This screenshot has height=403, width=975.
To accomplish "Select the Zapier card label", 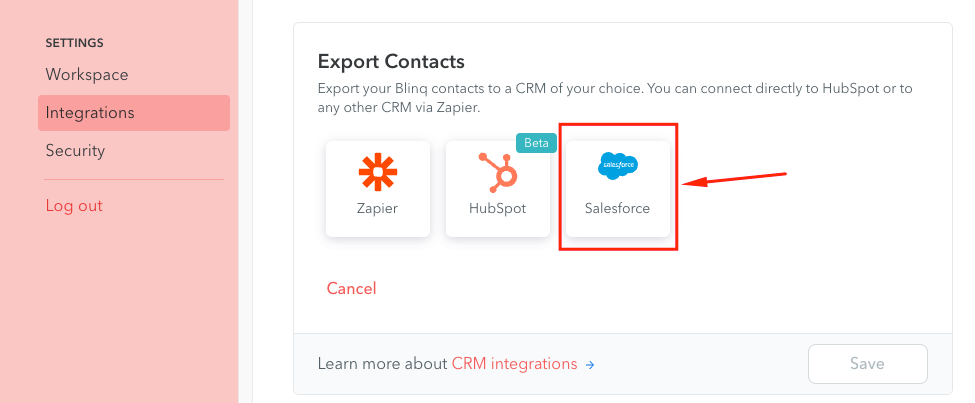I will coord(377,208).
